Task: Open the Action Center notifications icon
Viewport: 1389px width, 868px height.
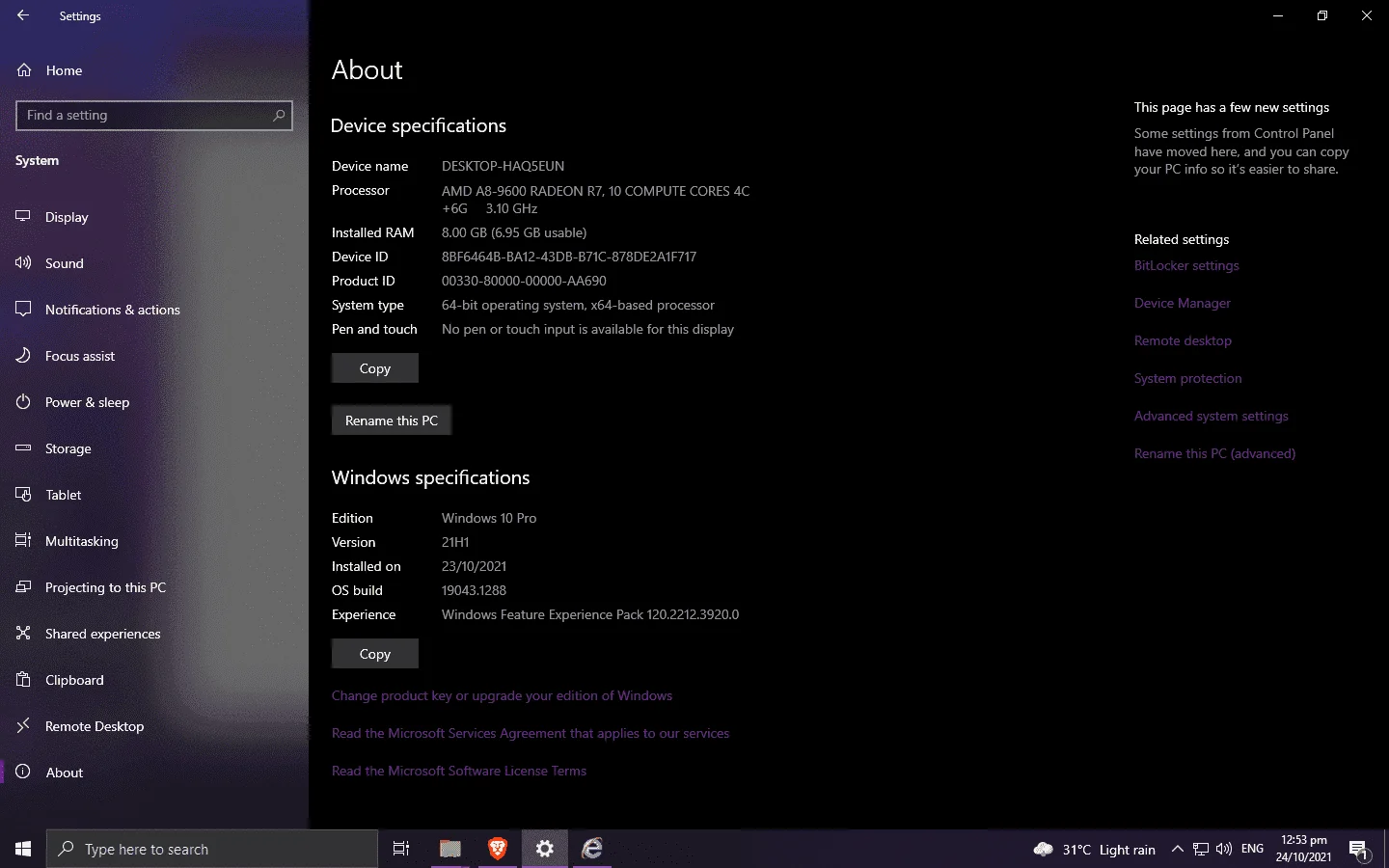Action: 1359,850
